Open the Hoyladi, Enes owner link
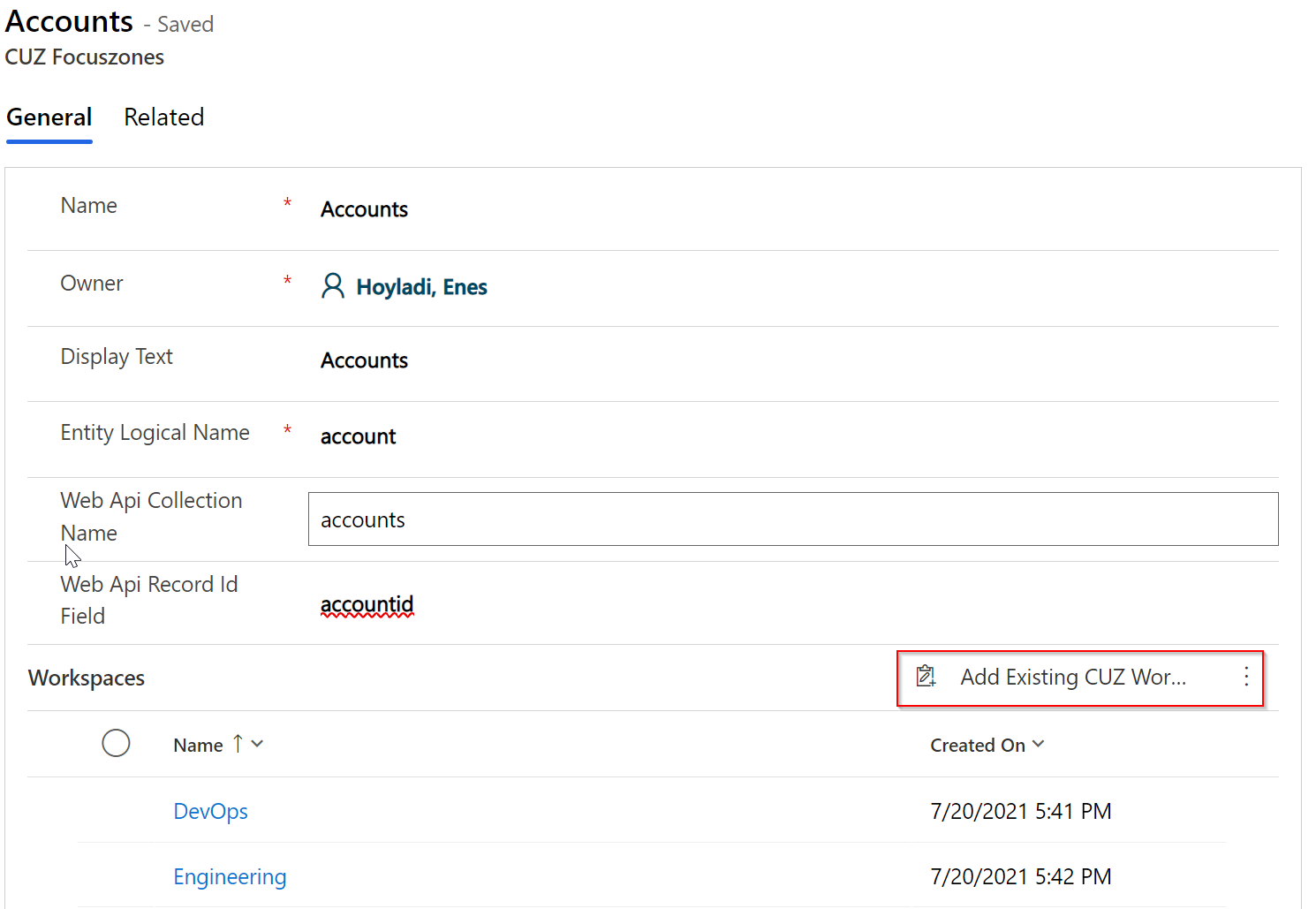Image resolution: width=1316 pixels, height=909 pixels. pos(421,287)
